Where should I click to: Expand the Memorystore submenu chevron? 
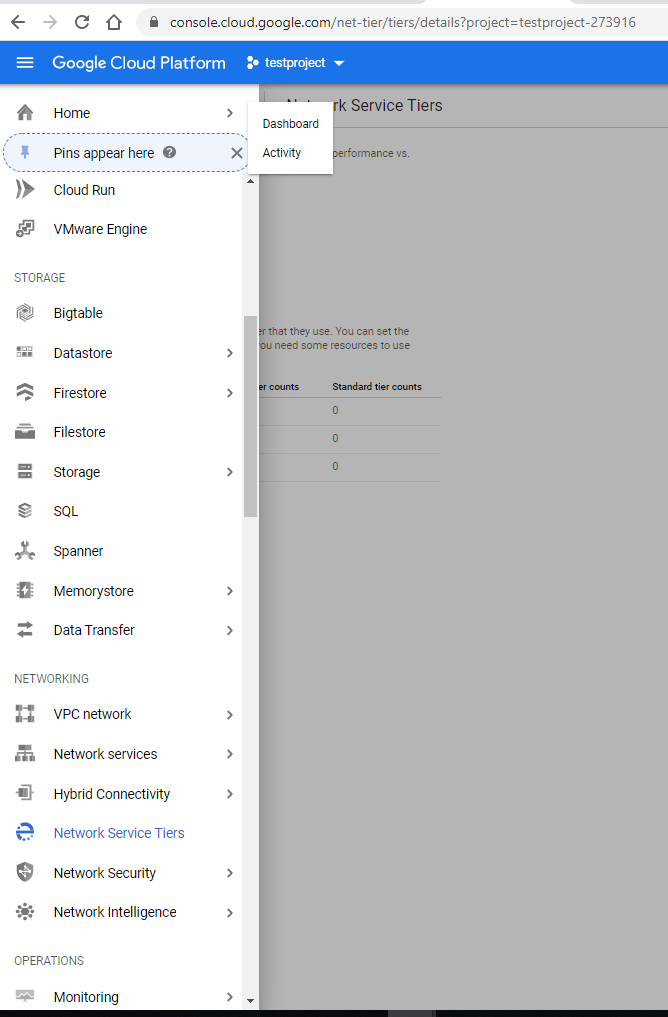point(230,591)
